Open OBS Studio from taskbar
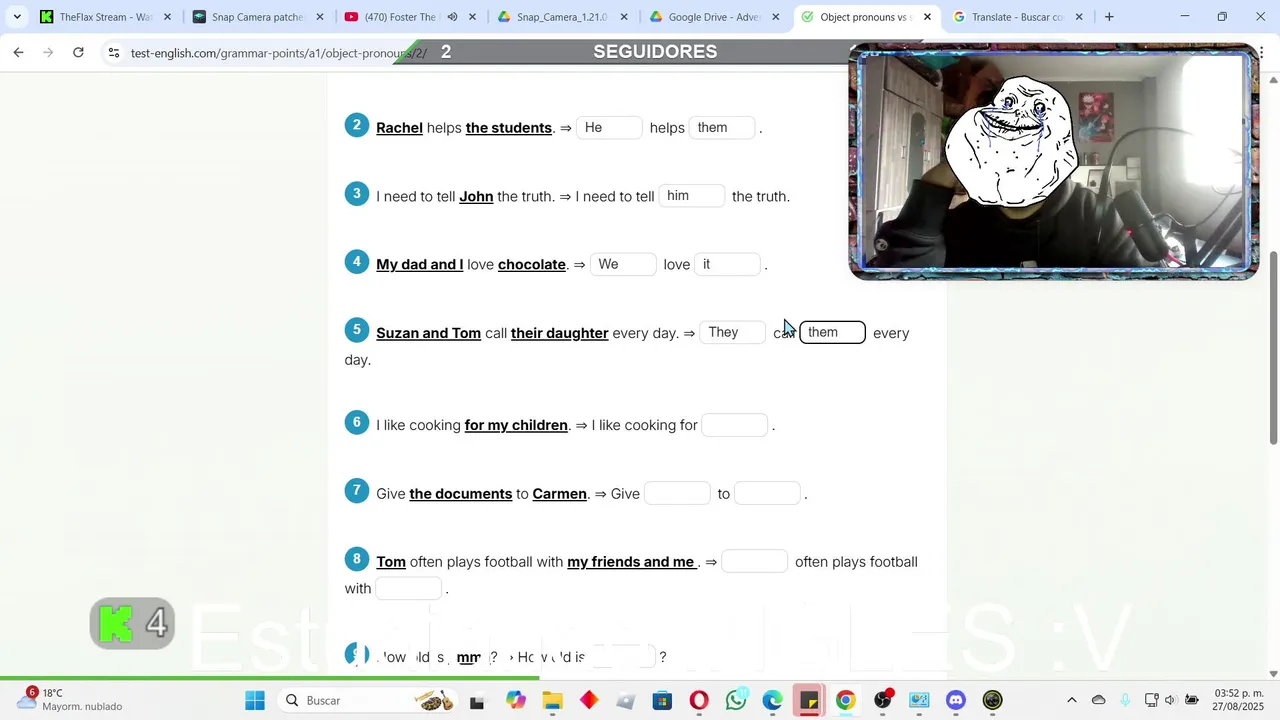The height and width of the screenshot is (720, 1280). [882, 700]
